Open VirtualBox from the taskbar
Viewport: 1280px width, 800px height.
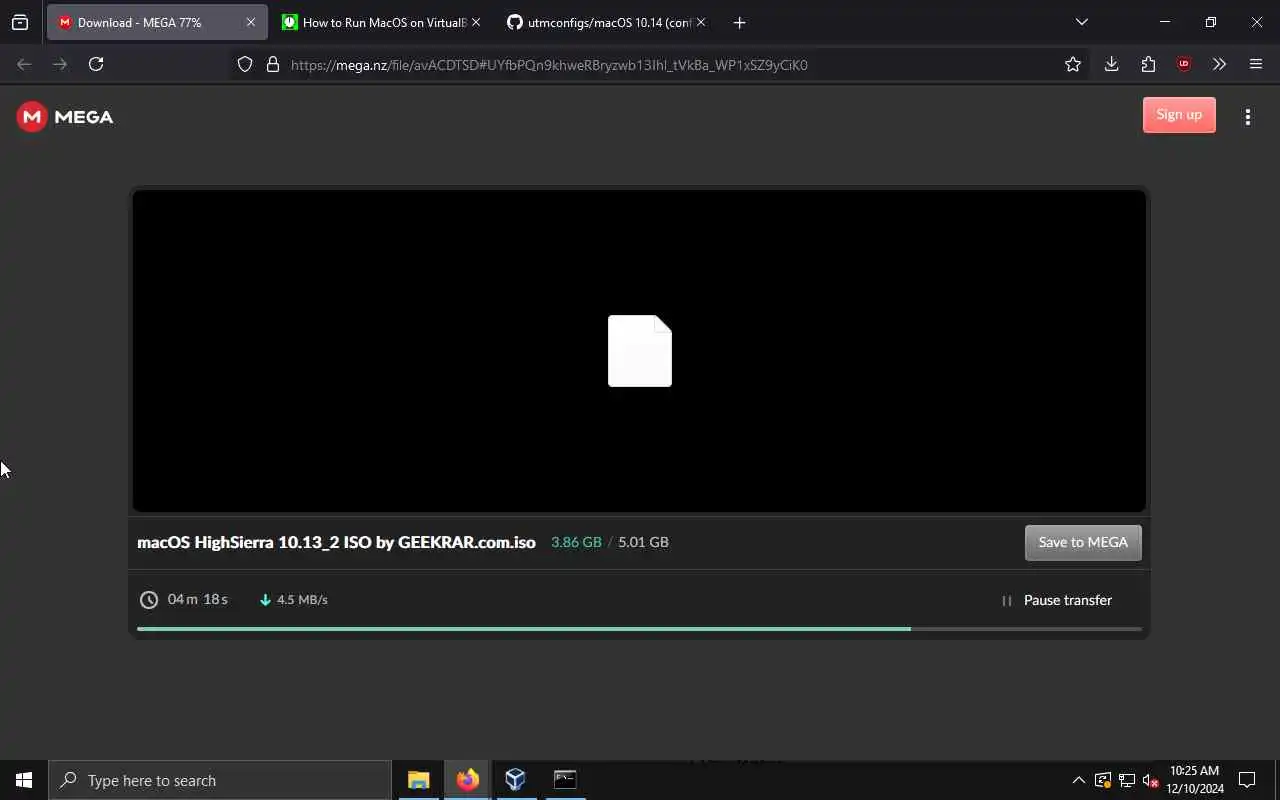(x=515, y=780)
